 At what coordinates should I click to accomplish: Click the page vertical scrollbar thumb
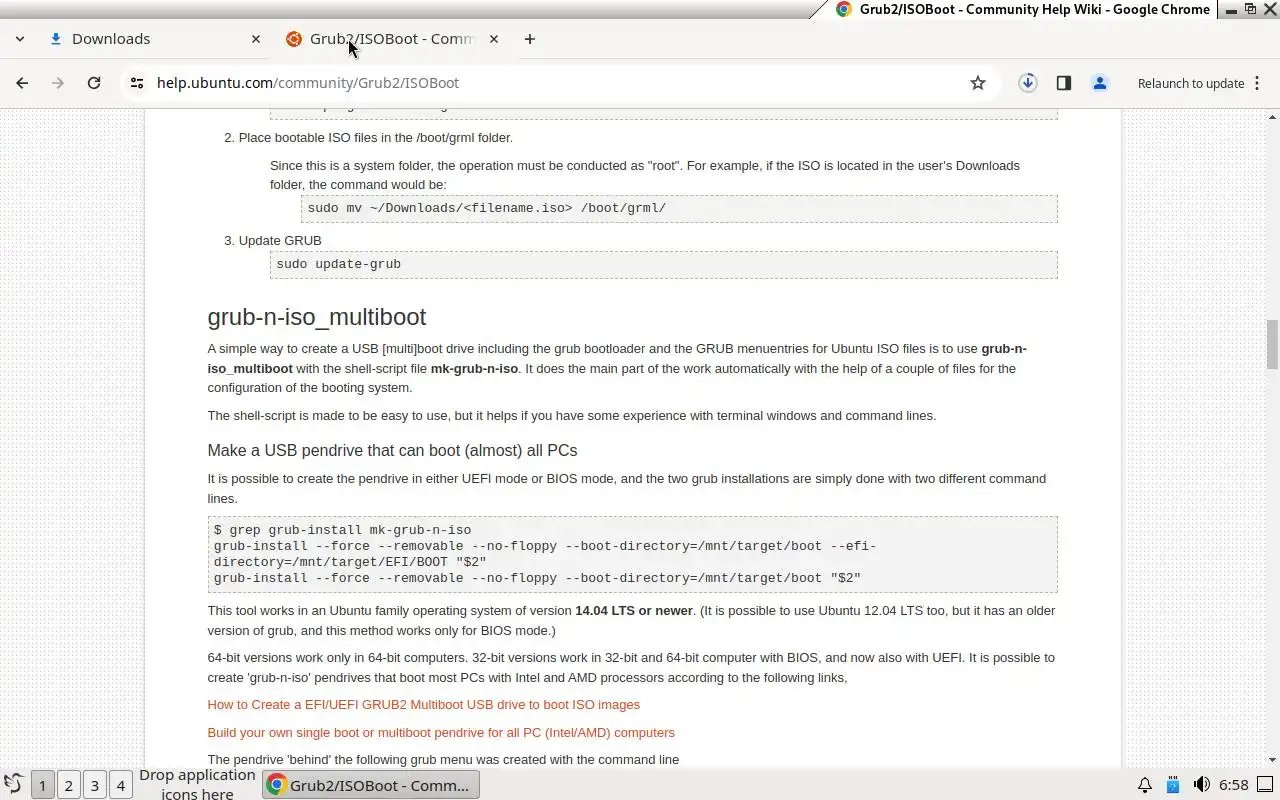1272,344
